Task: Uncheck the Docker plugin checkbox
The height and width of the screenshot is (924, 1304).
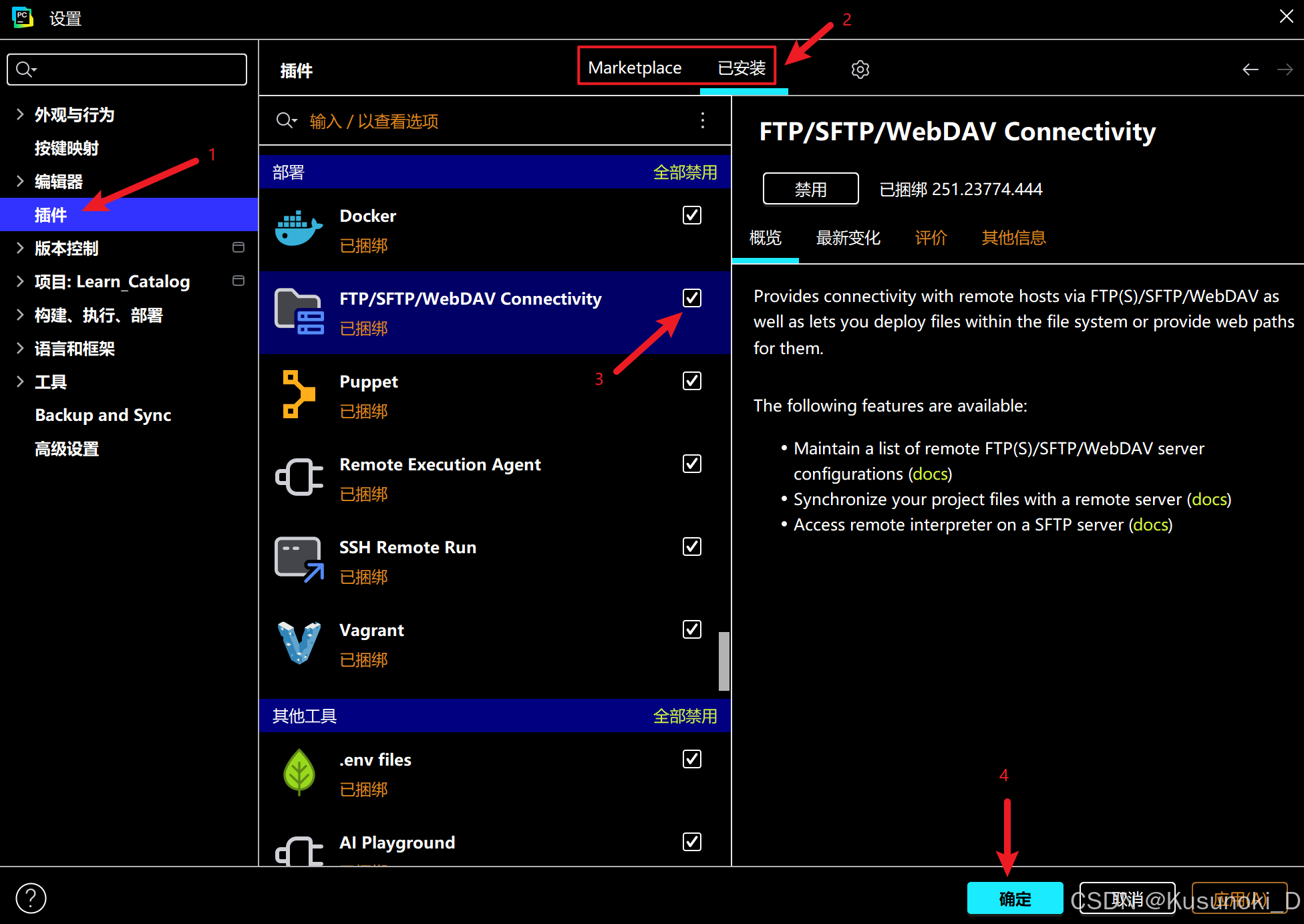Action: (x=691, y=215)
